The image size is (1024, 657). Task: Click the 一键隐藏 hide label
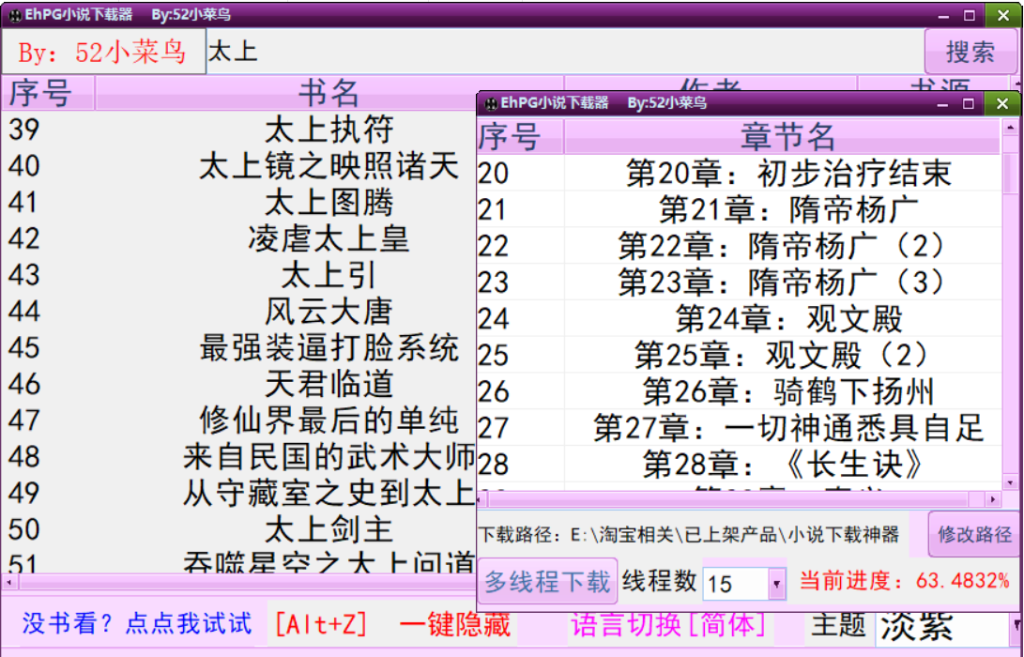point(455,625)
